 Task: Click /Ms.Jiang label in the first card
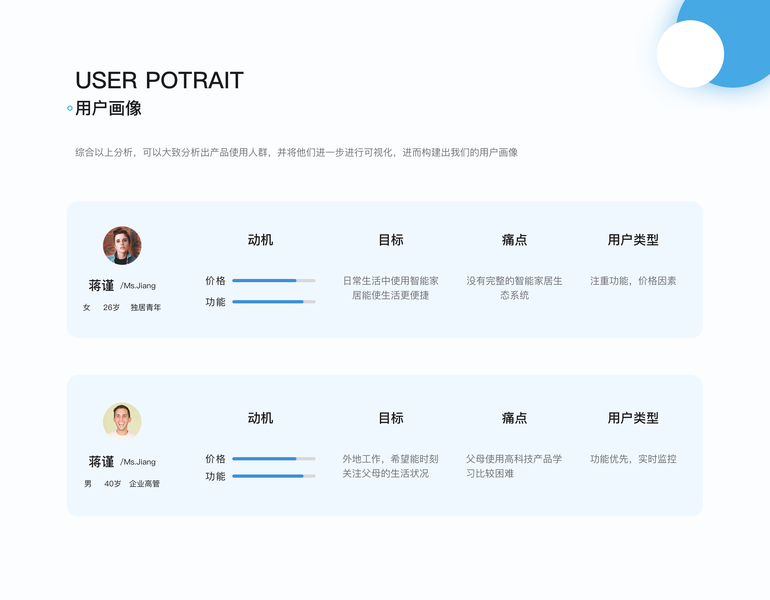point(138,286)
